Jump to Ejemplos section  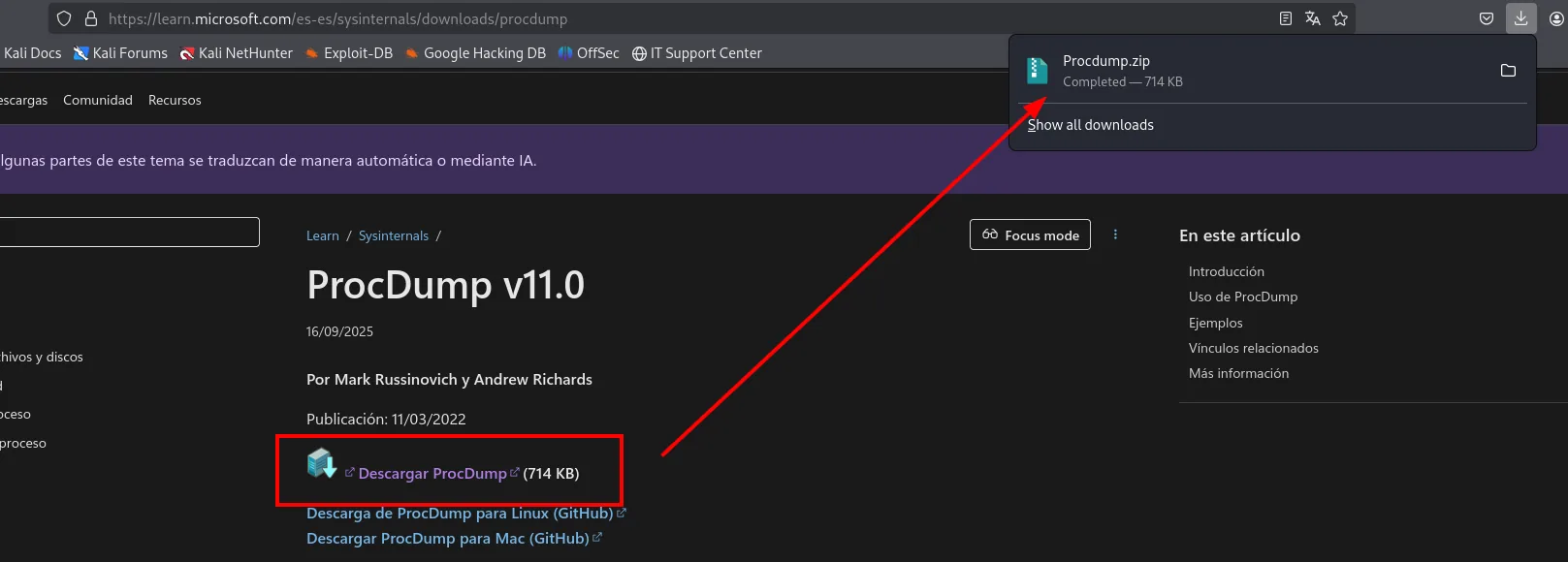click(x=1216, y=323)
